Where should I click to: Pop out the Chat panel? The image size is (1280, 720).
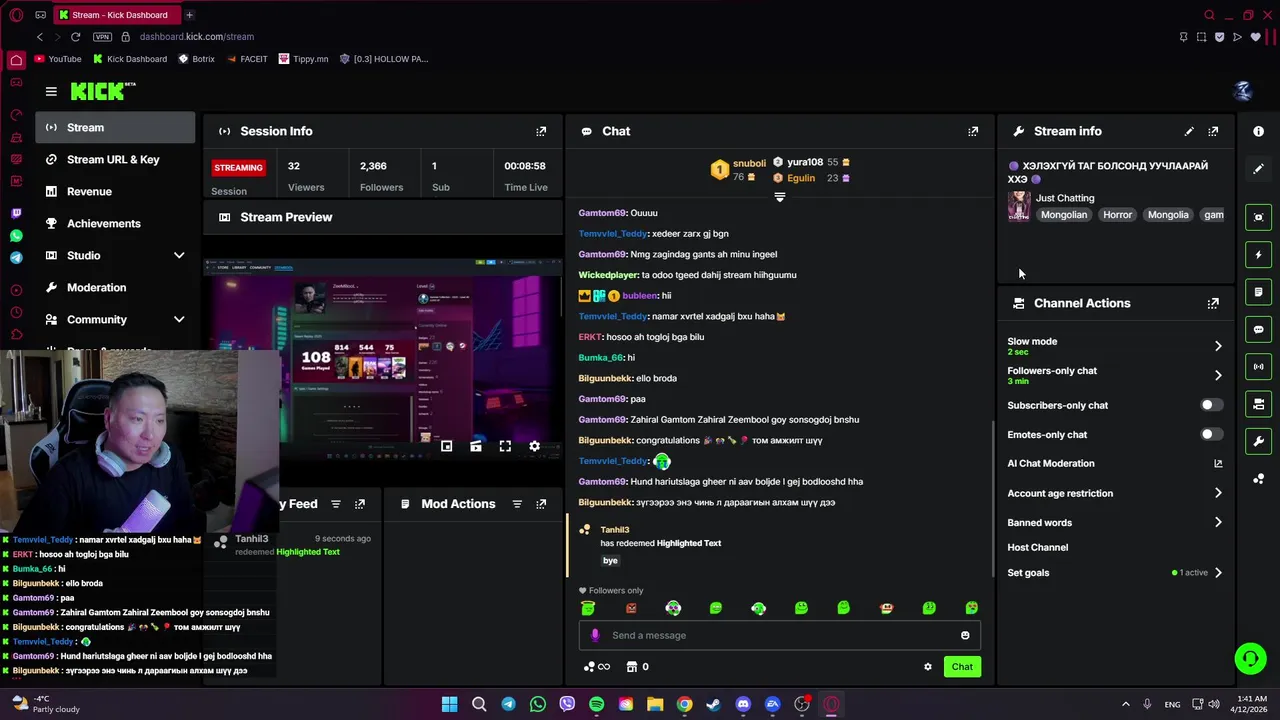973,131
